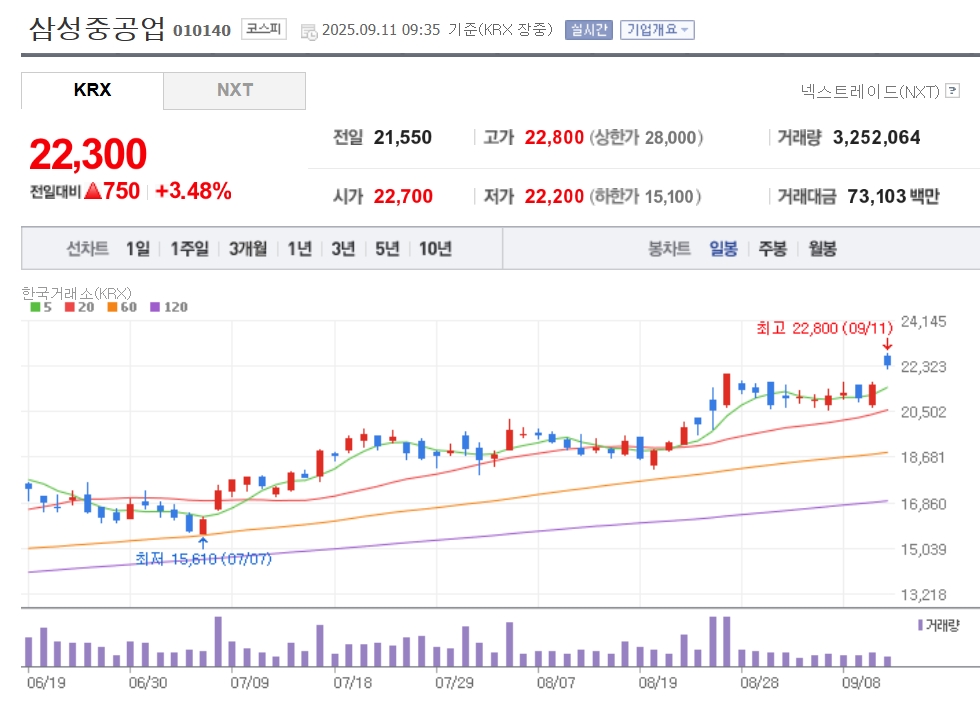Image resolution: width=980 pixels, height=714 pixels.
Task: Open the 기업개요 dropdown
Action: click(x=657, y=29)
